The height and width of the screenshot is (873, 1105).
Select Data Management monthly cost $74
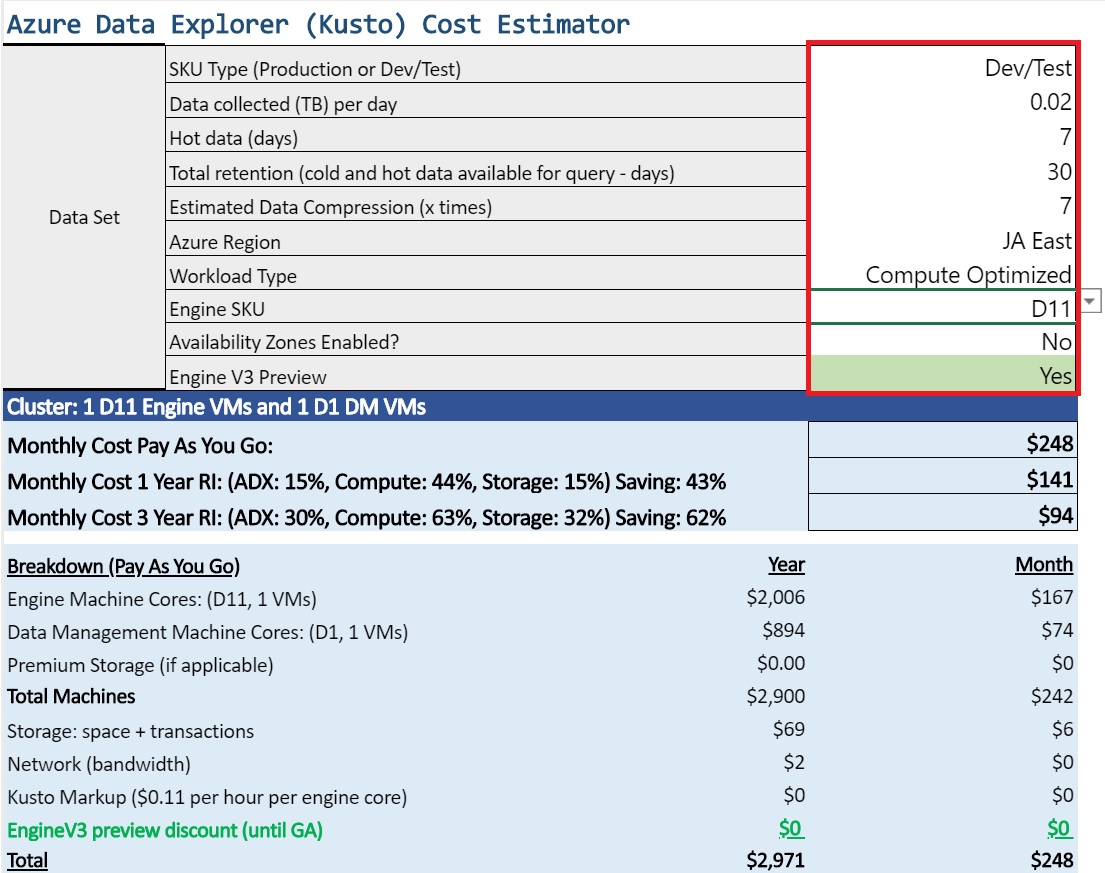point(1057,630)
